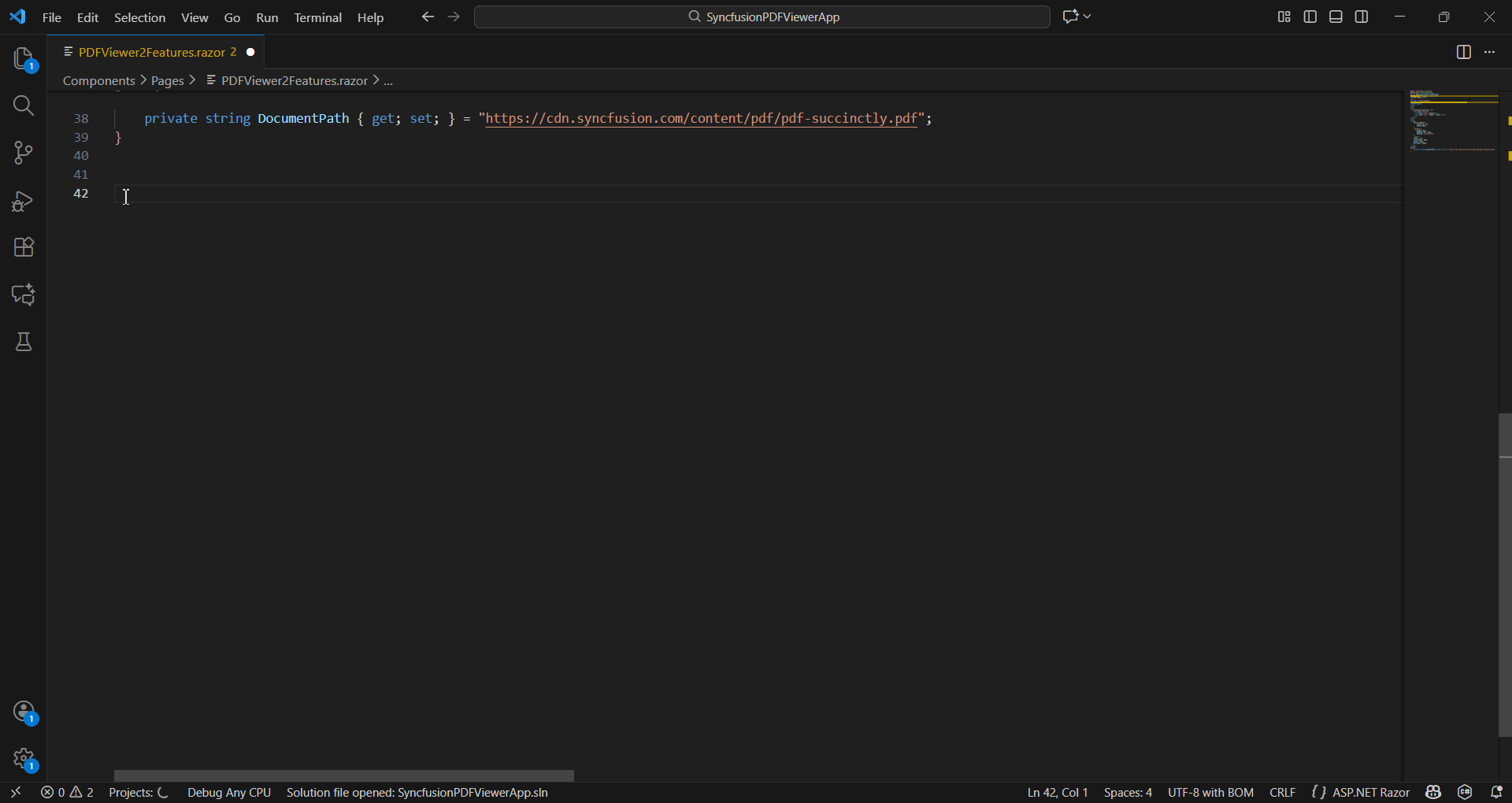
Task: Open the Manage settings gear
Action: coord(23,757)
